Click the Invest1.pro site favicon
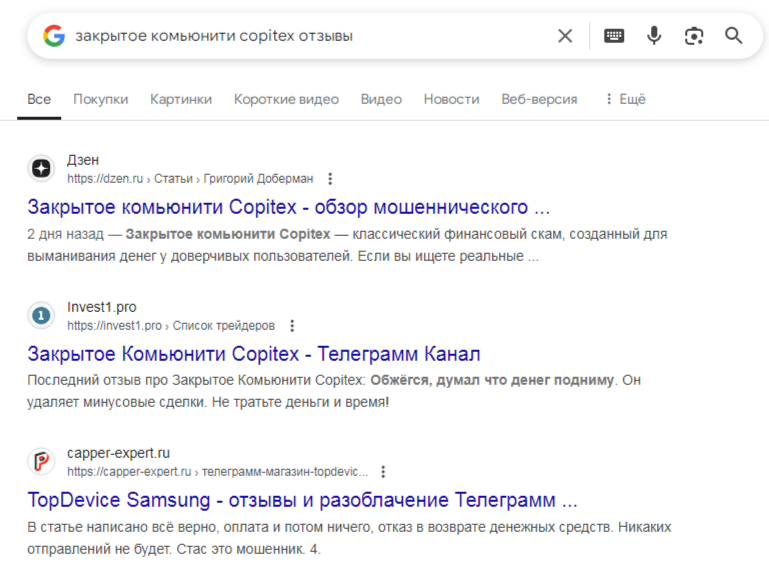769x571 pixels. click(41, 316)
